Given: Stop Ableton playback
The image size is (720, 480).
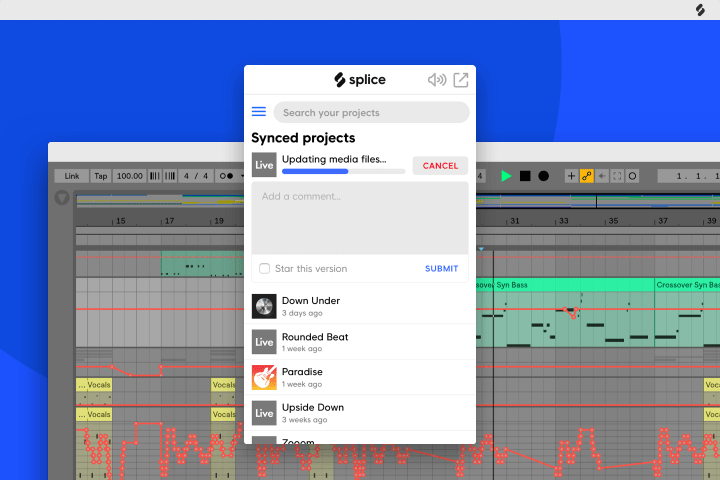Looking at the screenshot, I should point(525,176).
